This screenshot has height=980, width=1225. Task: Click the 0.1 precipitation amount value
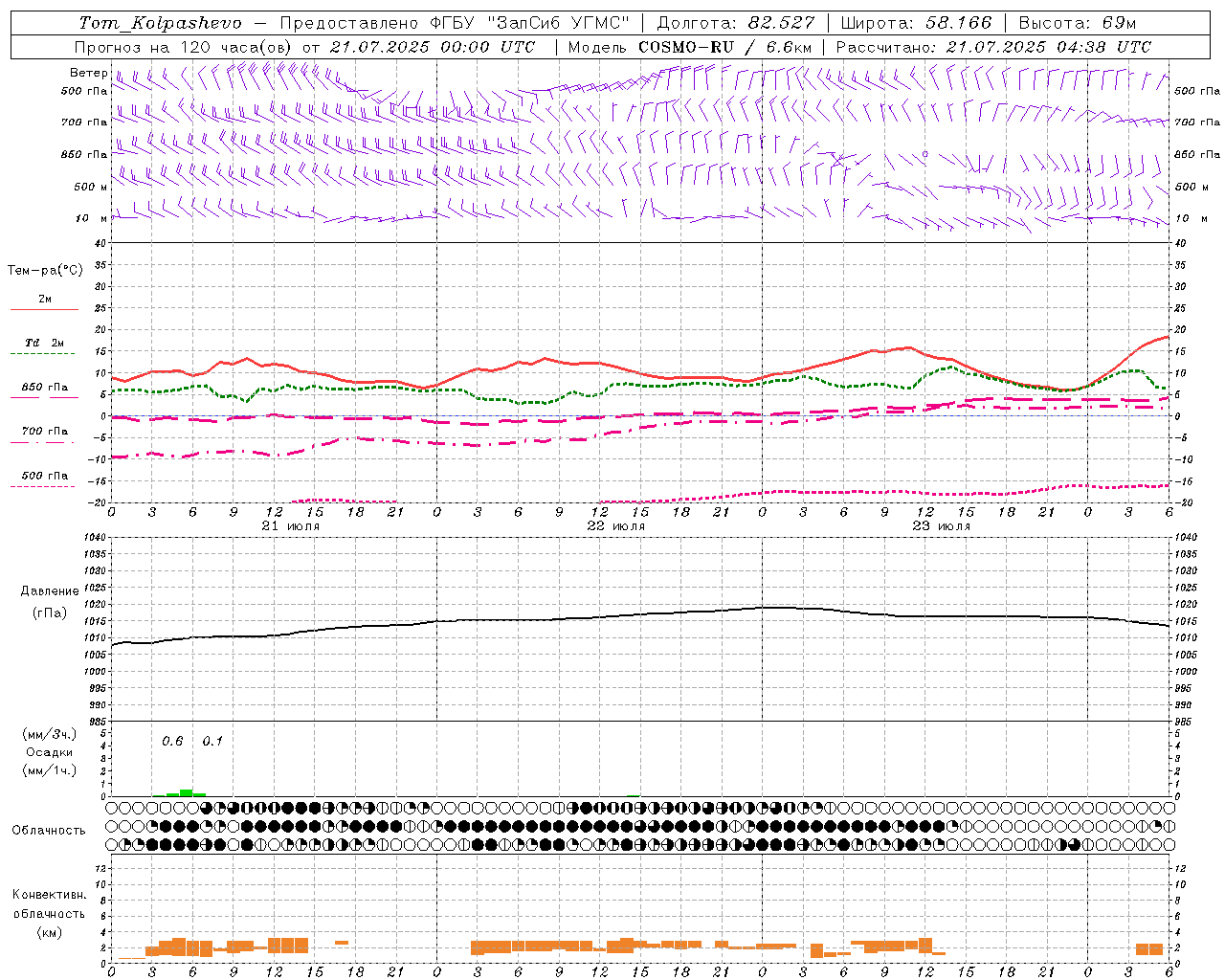(212, 741)
